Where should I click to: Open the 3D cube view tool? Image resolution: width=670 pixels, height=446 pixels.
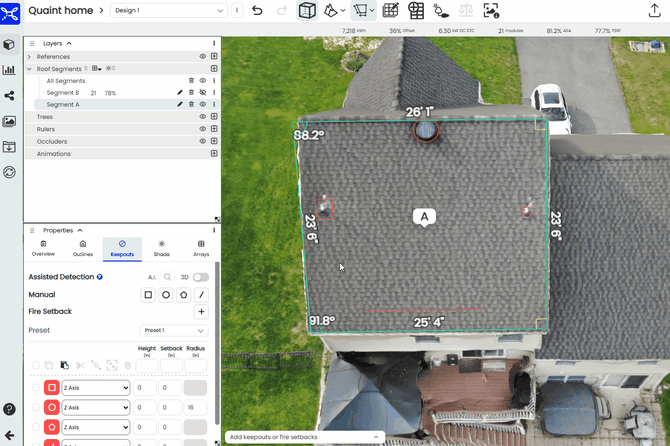[x=307, y=11]
